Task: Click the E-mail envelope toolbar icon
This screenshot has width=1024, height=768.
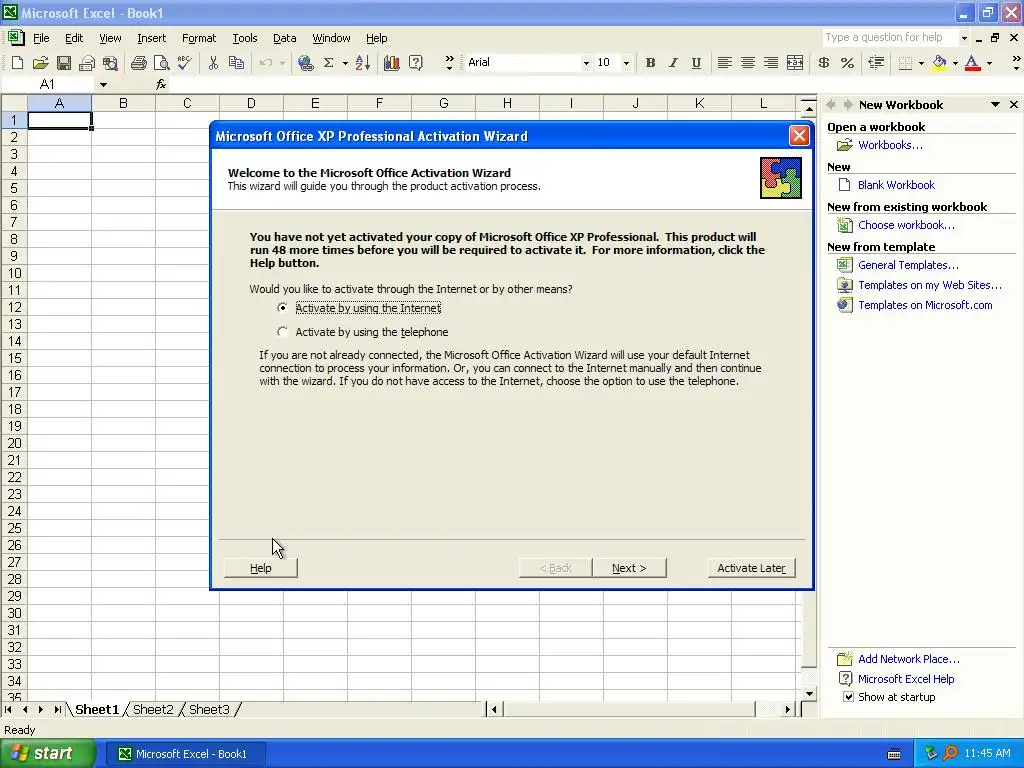Action: (x=87, y=63)
